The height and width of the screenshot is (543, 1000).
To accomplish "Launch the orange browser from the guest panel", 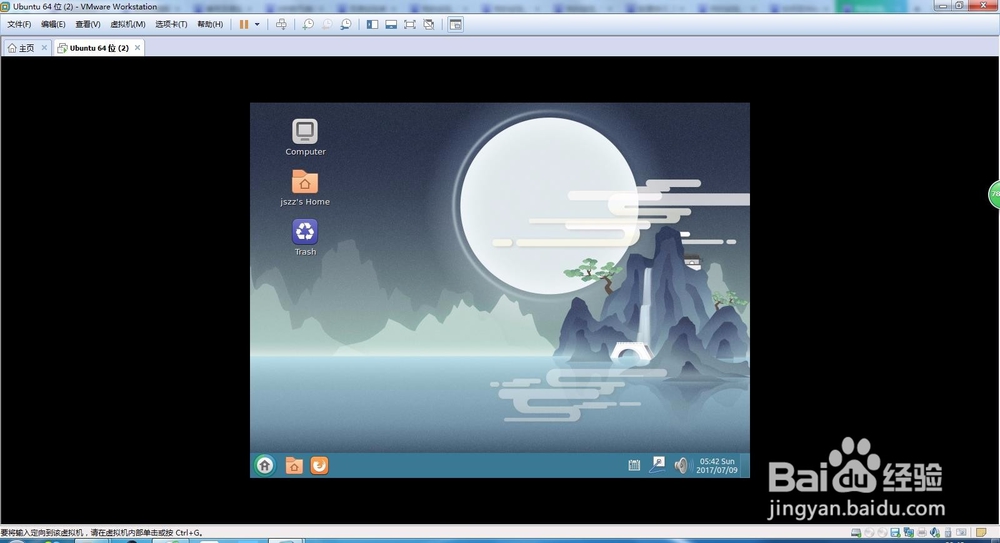I will point(320,465).
